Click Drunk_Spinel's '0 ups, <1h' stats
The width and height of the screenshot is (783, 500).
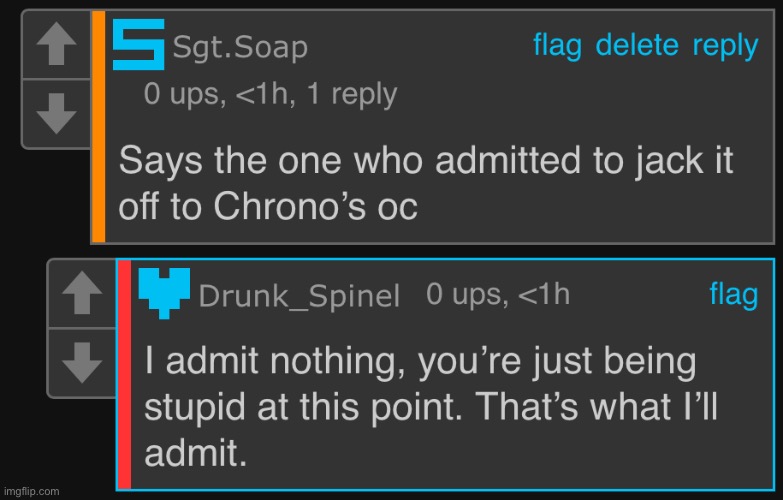[x=498, y=294]
